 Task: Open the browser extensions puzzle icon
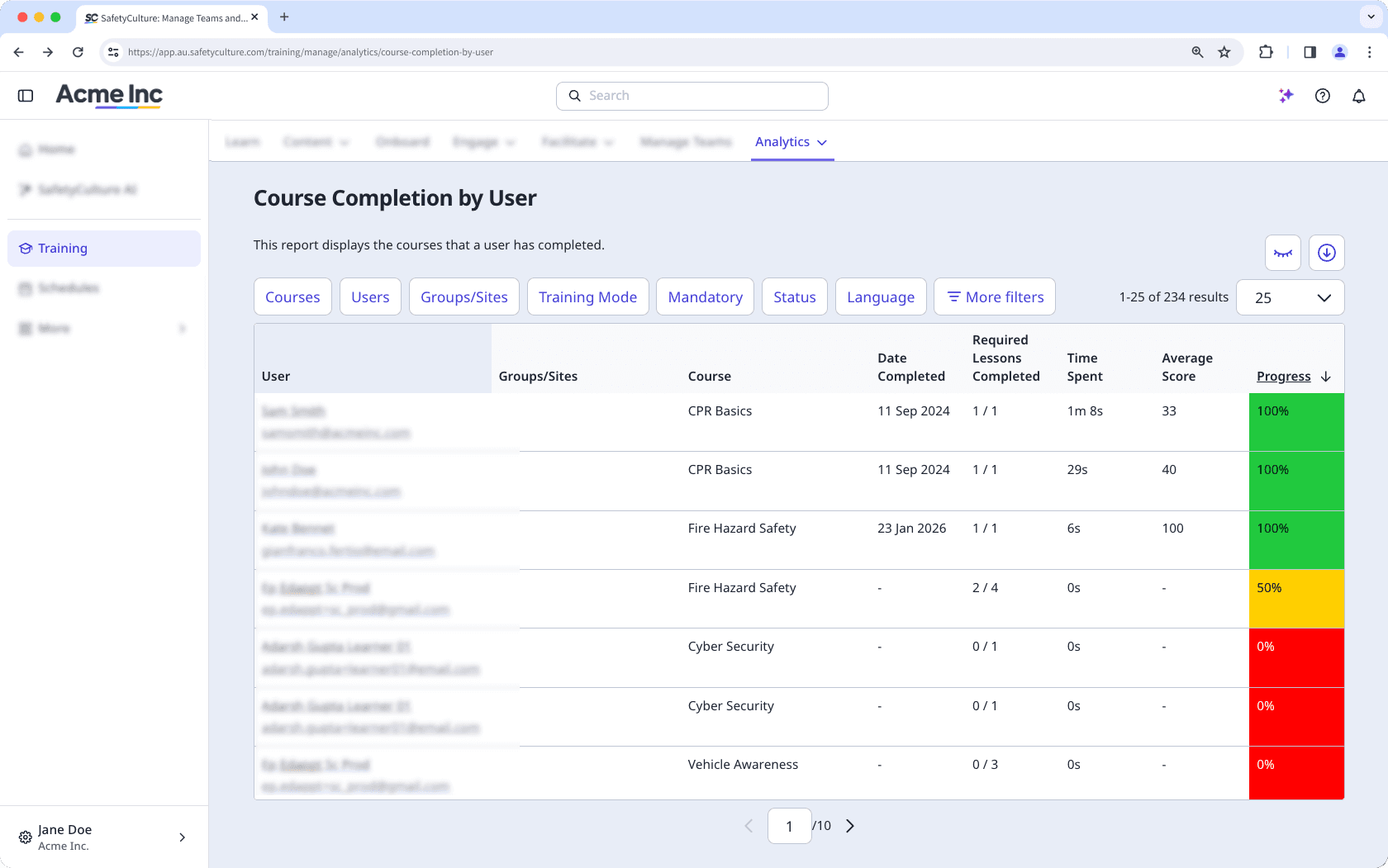point(1266,52)
